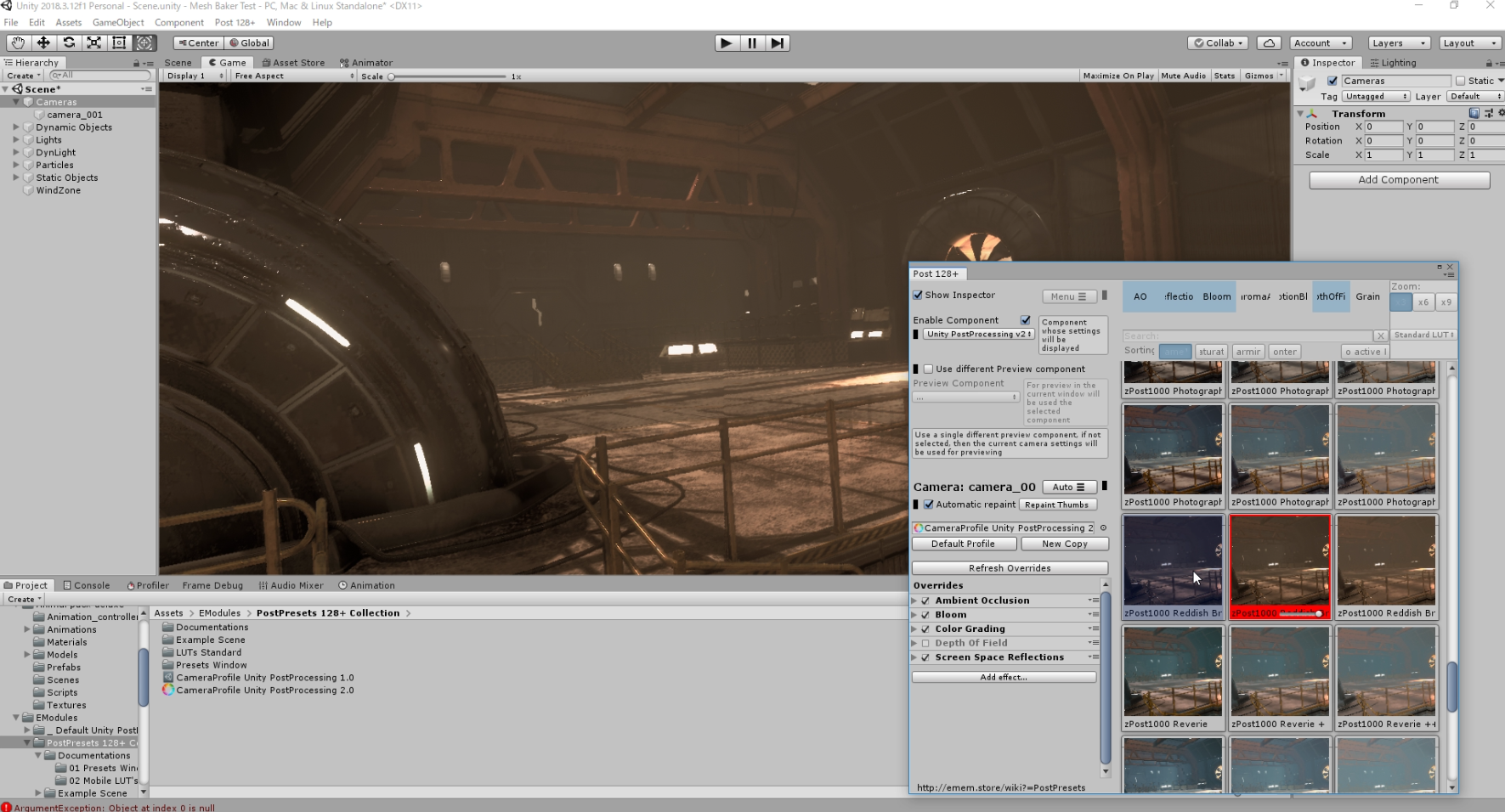Open the GameObject menu

(118, 22)
